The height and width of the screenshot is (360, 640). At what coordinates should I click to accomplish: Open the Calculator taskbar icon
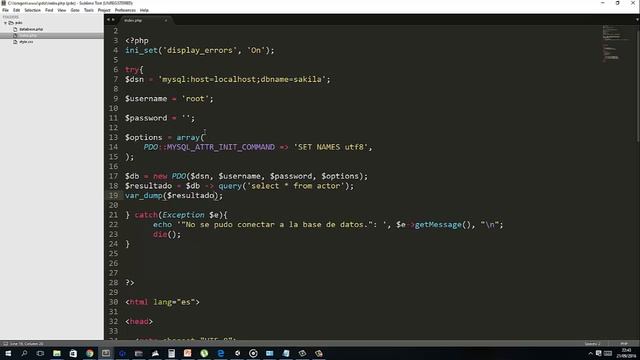click(x=171, y=353)
